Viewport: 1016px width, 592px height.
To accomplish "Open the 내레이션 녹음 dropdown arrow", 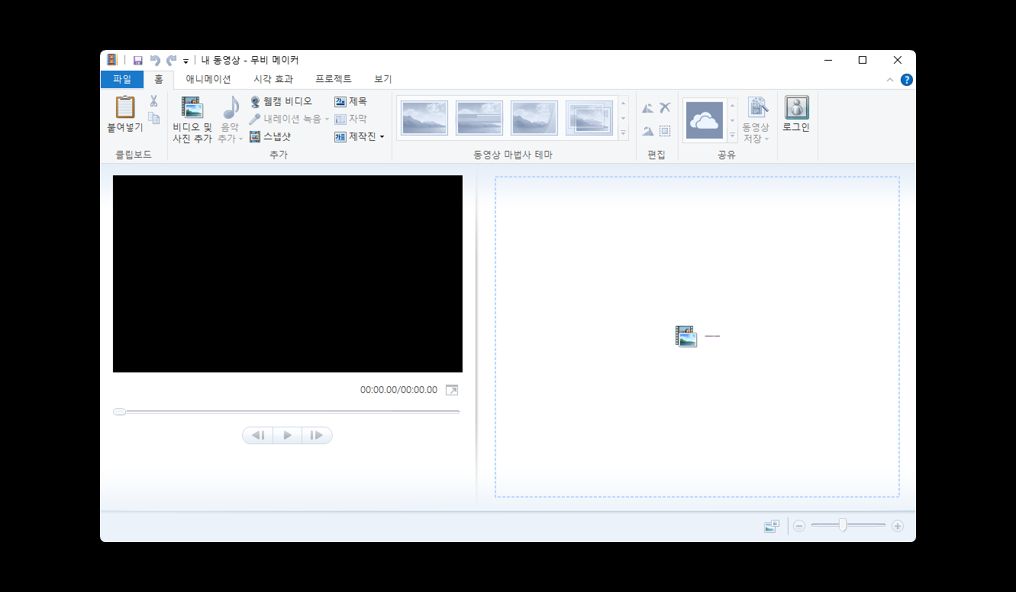I will click(327, 119).
